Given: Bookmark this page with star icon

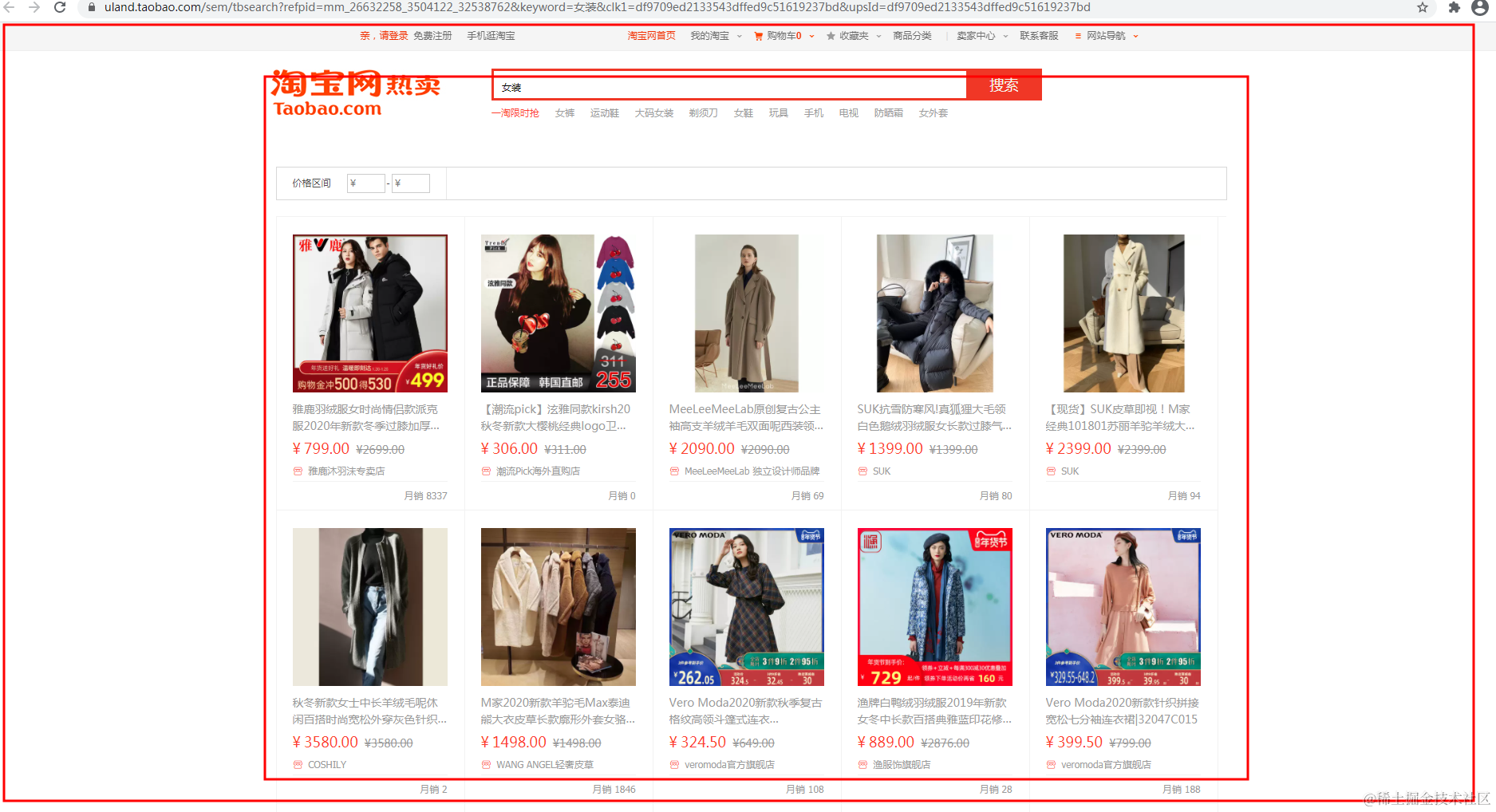Looking at the screenshot, I should [x=1423, y=7].
